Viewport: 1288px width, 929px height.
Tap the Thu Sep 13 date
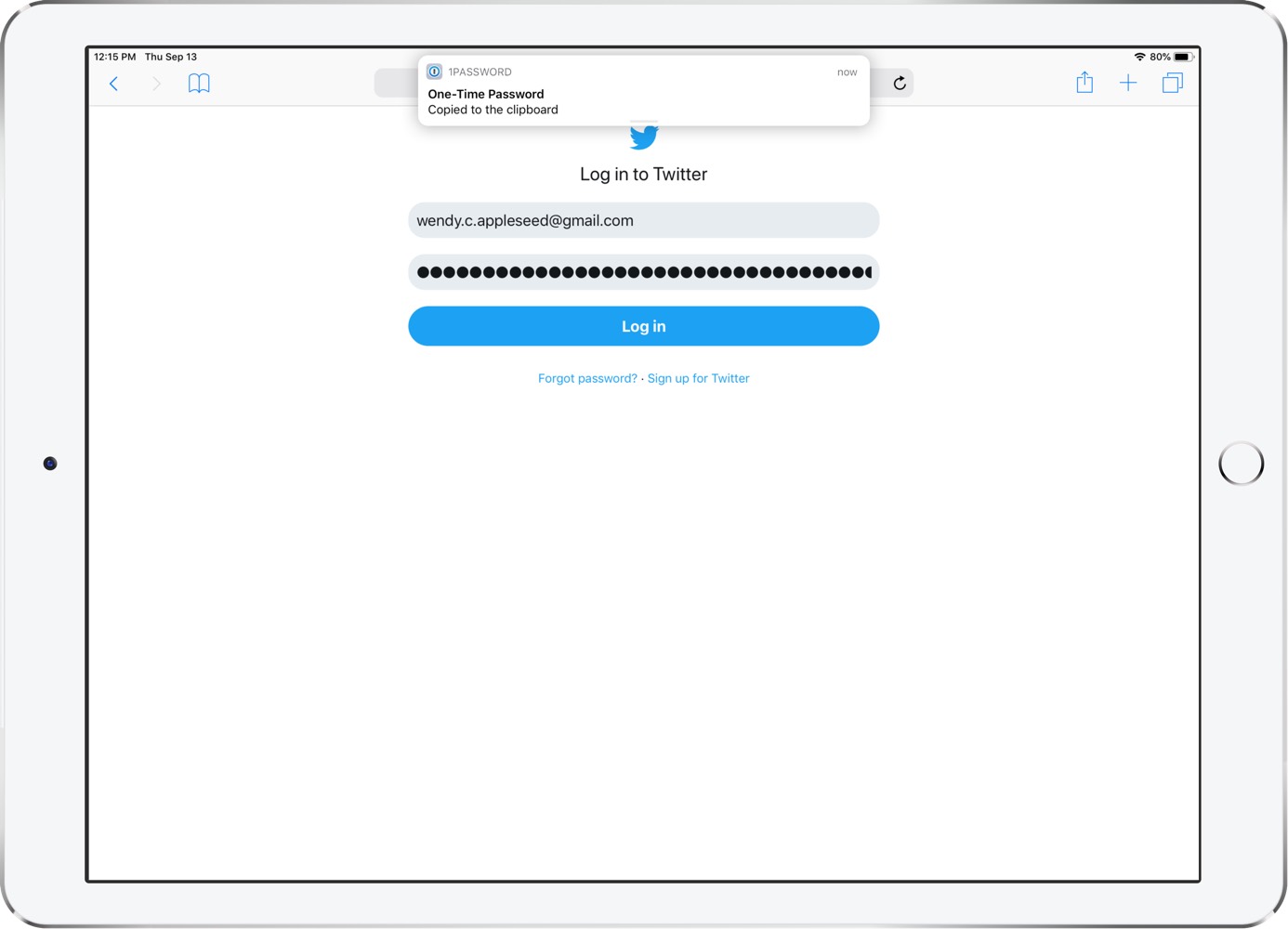[171, 57]
